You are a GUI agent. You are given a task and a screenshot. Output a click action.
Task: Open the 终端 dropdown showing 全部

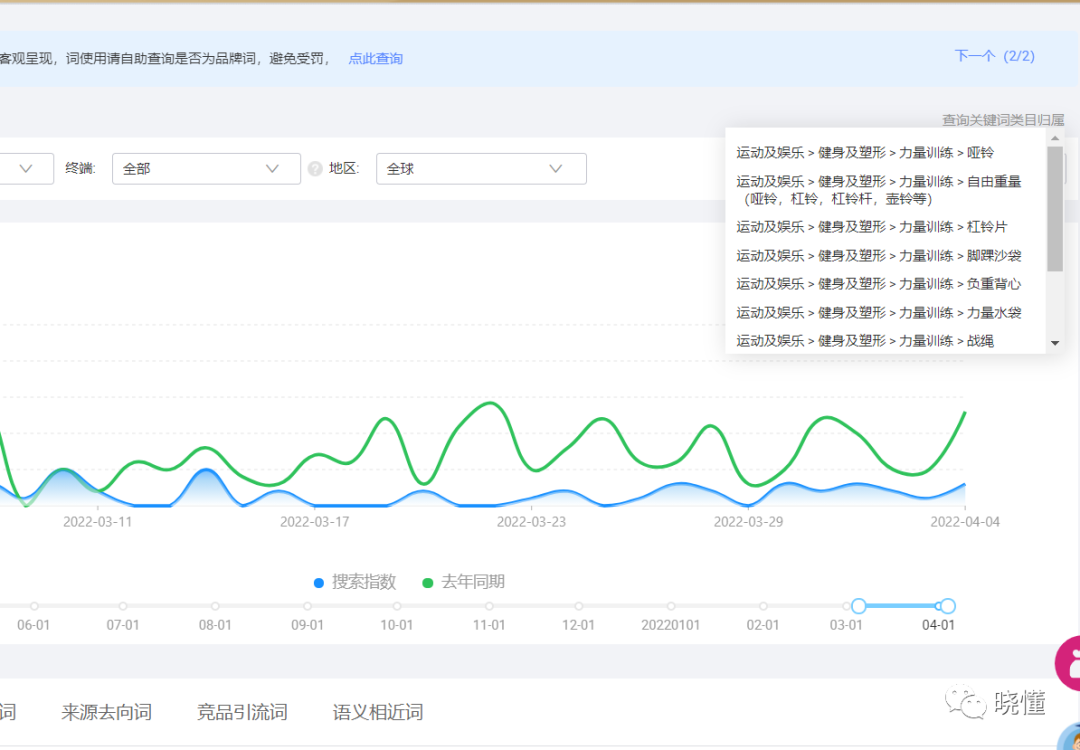coord(206,169)
